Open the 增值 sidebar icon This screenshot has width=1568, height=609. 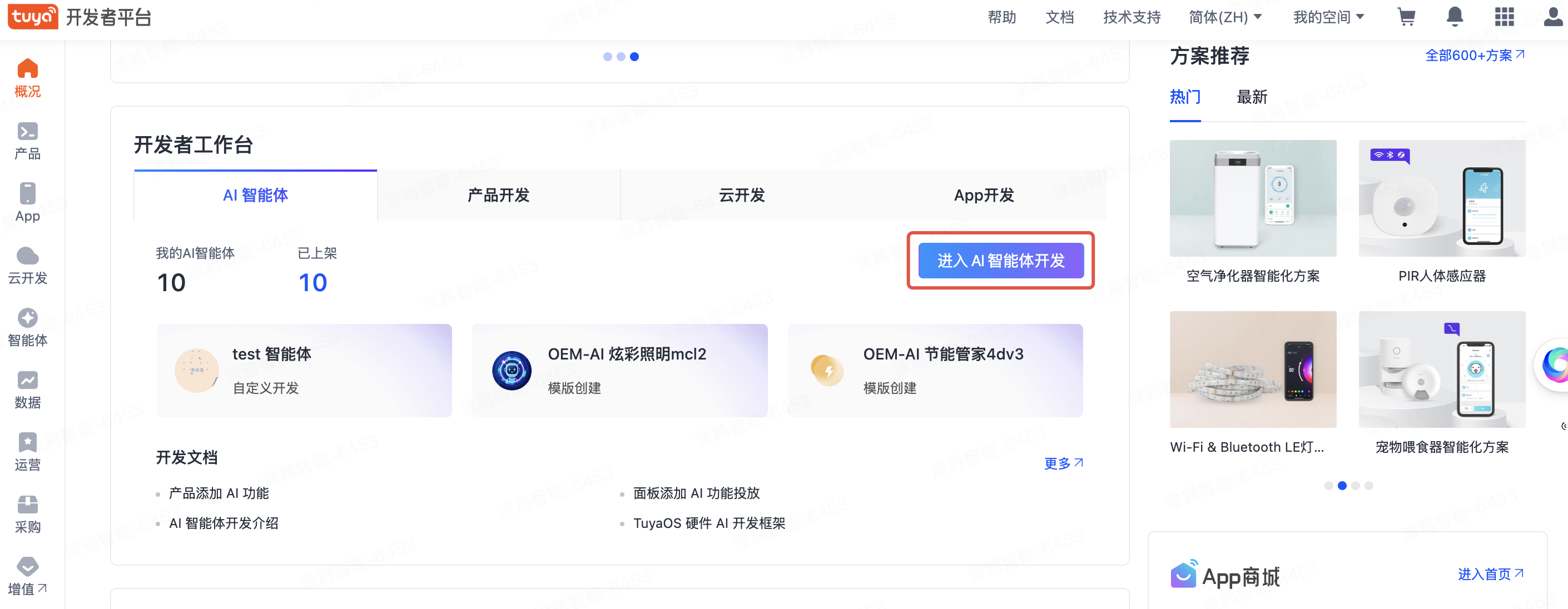click(27, 566)
